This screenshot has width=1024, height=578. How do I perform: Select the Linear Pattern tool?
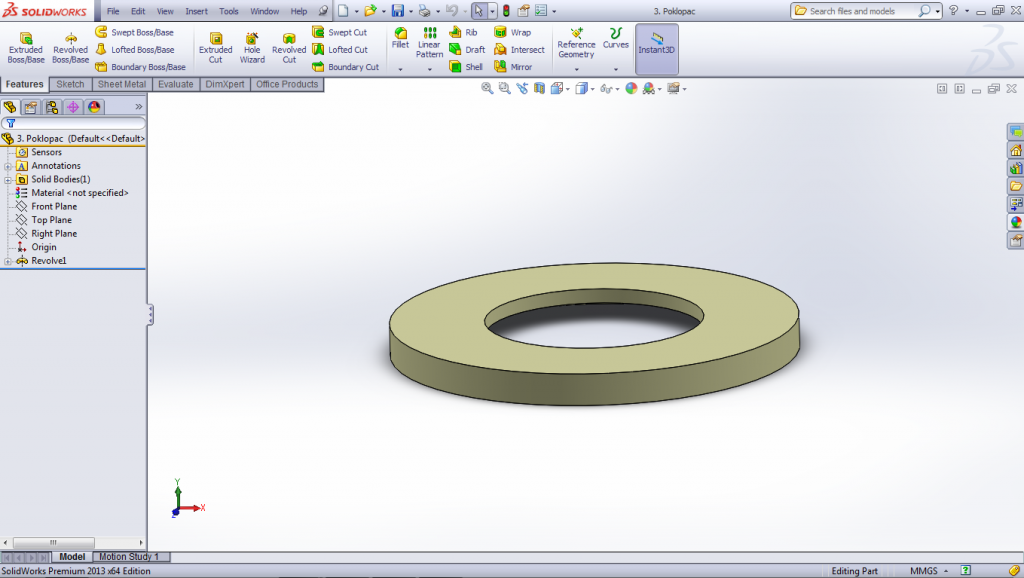[x=429, y=42]
